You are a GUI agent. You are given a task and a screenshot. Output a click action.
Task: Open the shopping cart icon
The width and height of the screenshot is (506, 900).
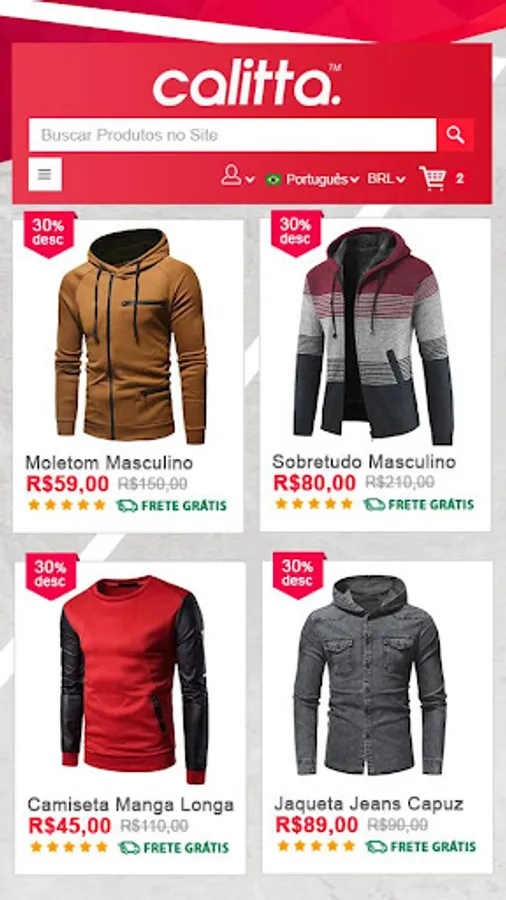(x=432, y=179)
